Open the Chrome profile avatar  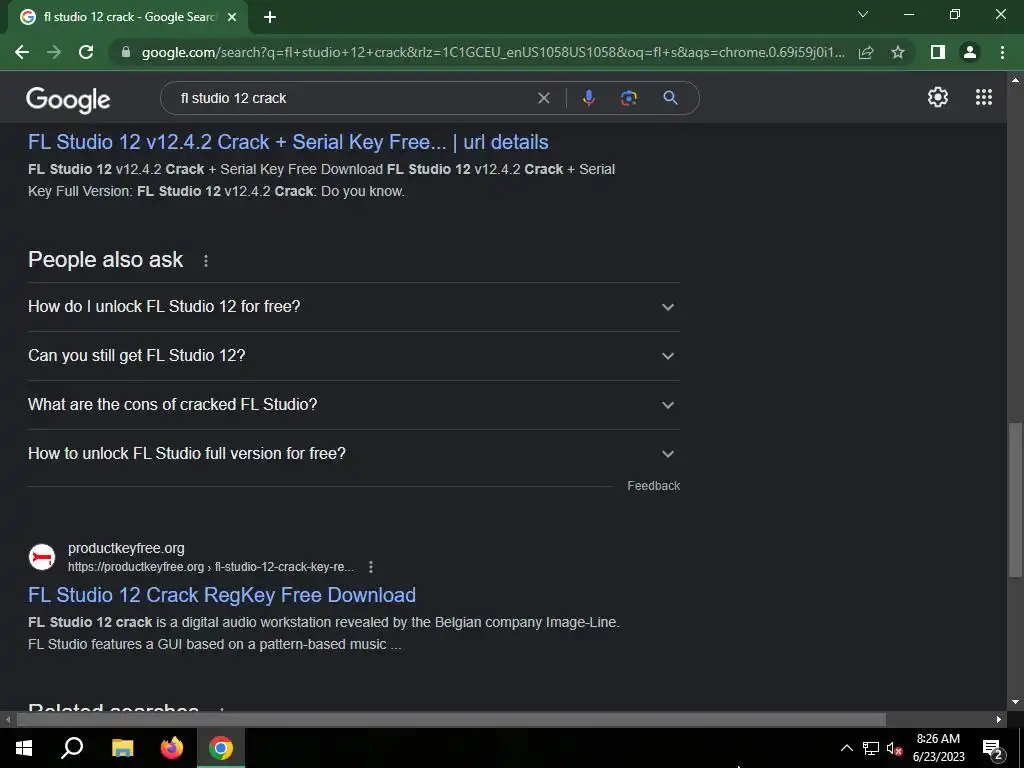pyautogui.click(x=970, y=52)
